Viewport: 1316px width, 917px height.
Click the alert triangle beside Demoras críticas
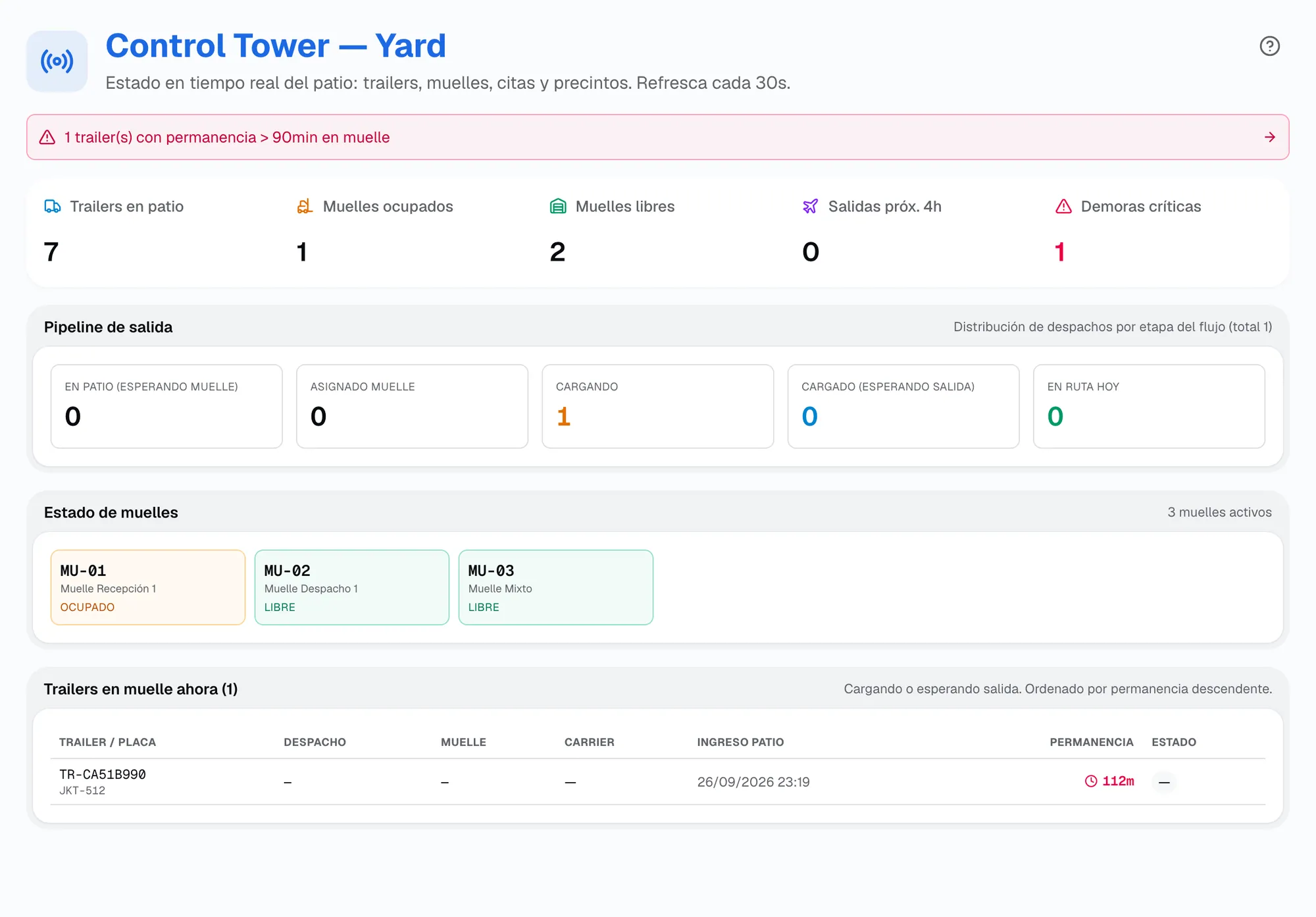1063,206
